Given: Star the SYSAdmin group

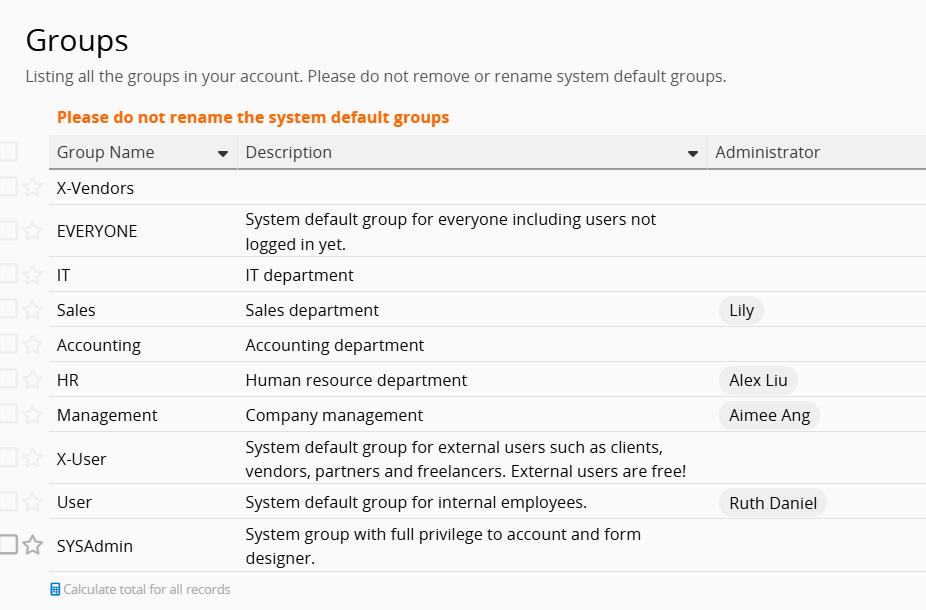Looking at the screenshot, I should click(32, 545).
